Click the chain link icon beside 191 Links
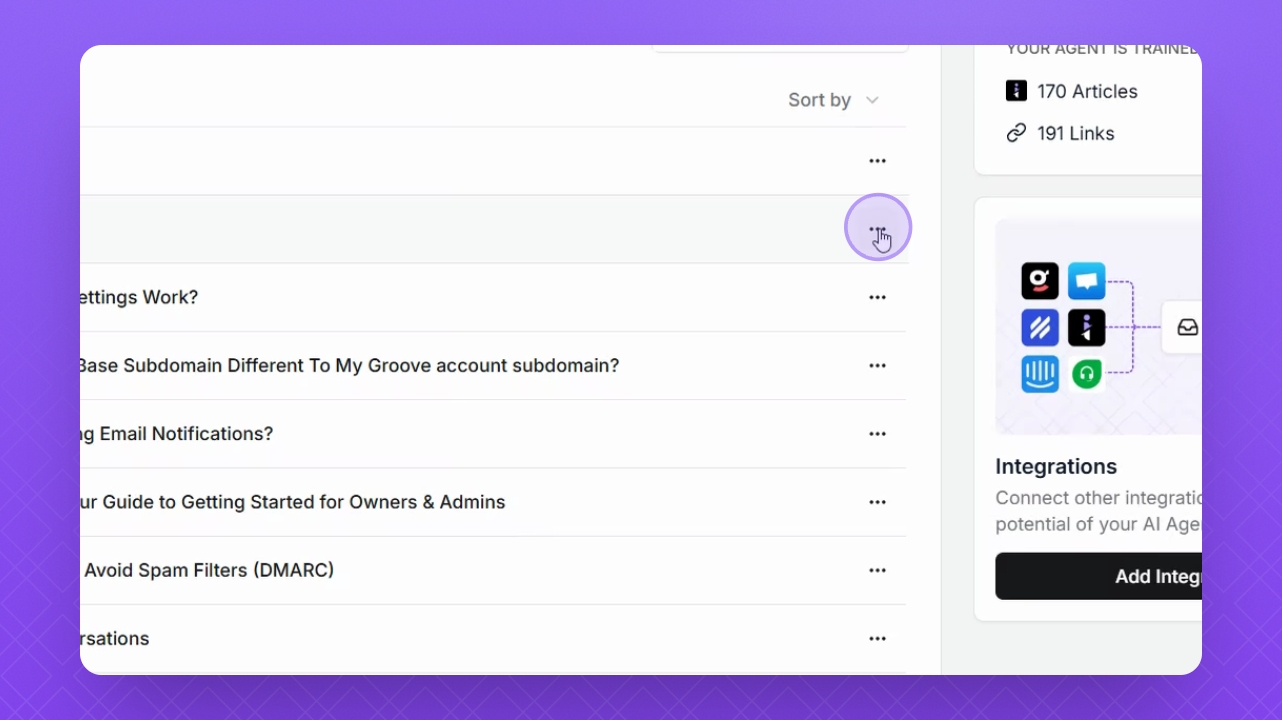Screen dimensions: 1282x720 [1016, 133]
